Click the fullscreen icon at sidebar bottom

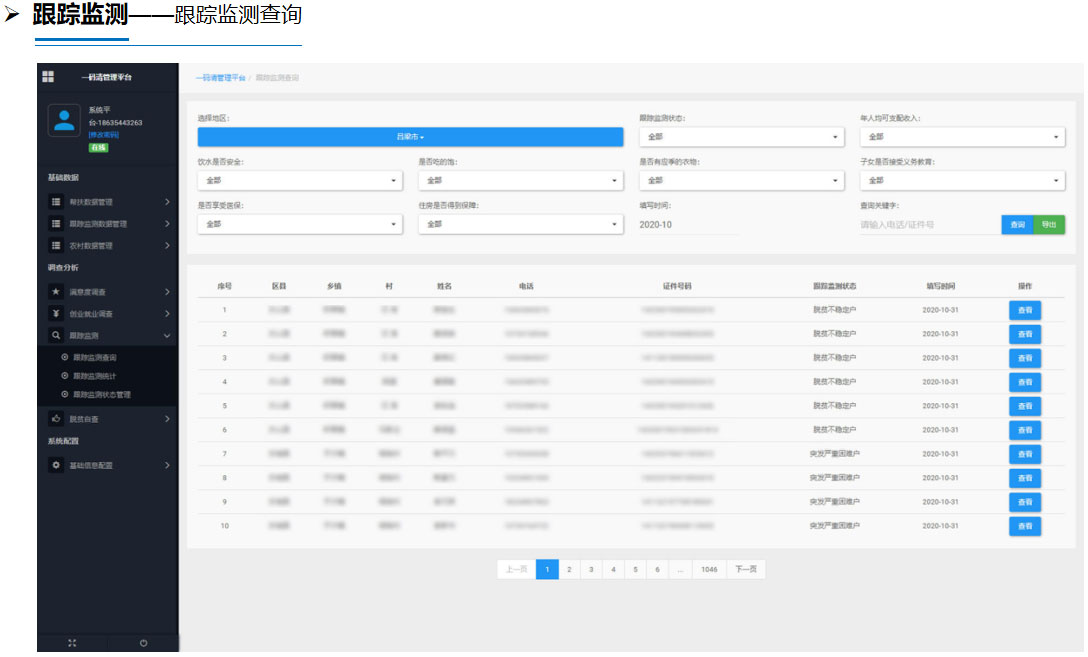pos(72,643)
